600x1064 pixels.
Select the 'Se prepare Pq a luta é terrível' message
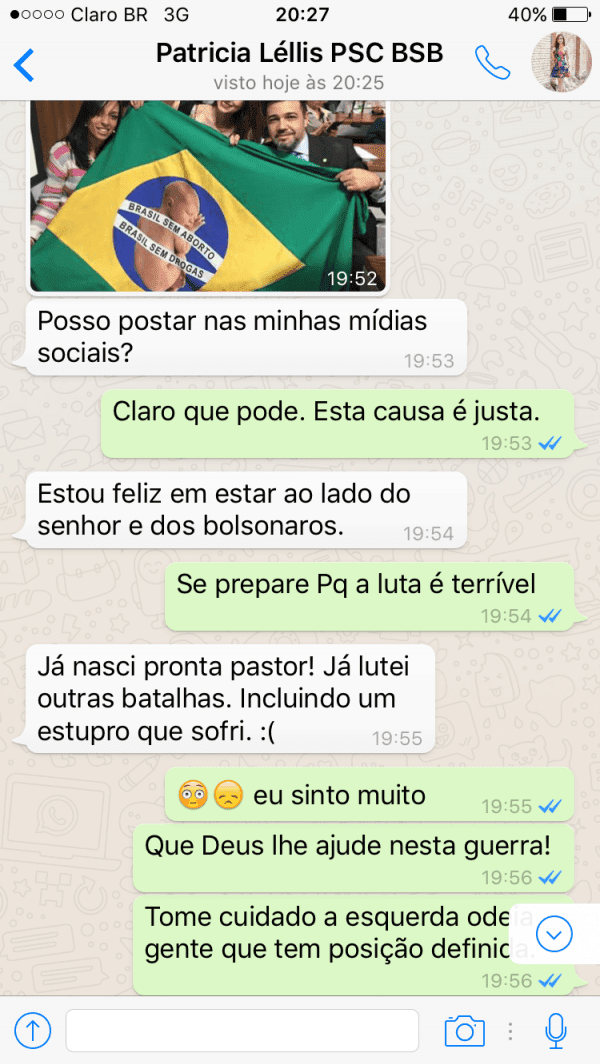(x=369, y=596)
